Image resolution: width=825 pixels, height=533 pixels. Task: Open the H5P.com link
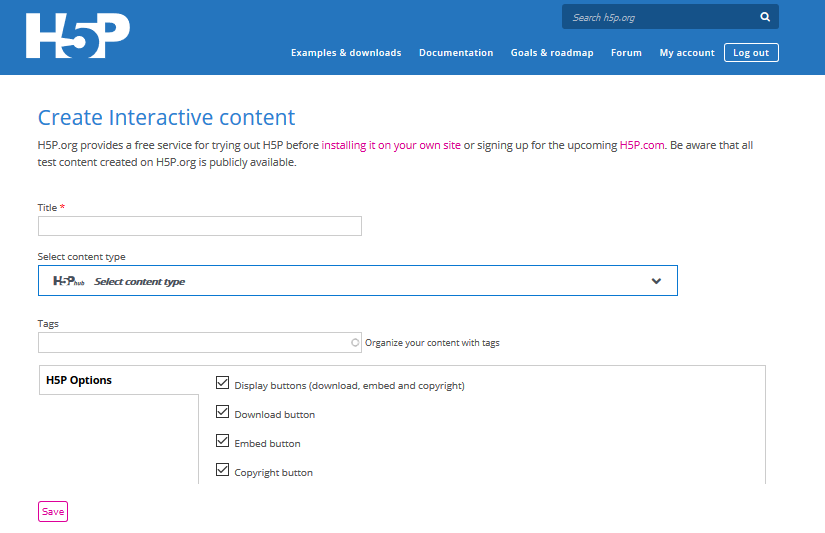[x=642, y=145]
